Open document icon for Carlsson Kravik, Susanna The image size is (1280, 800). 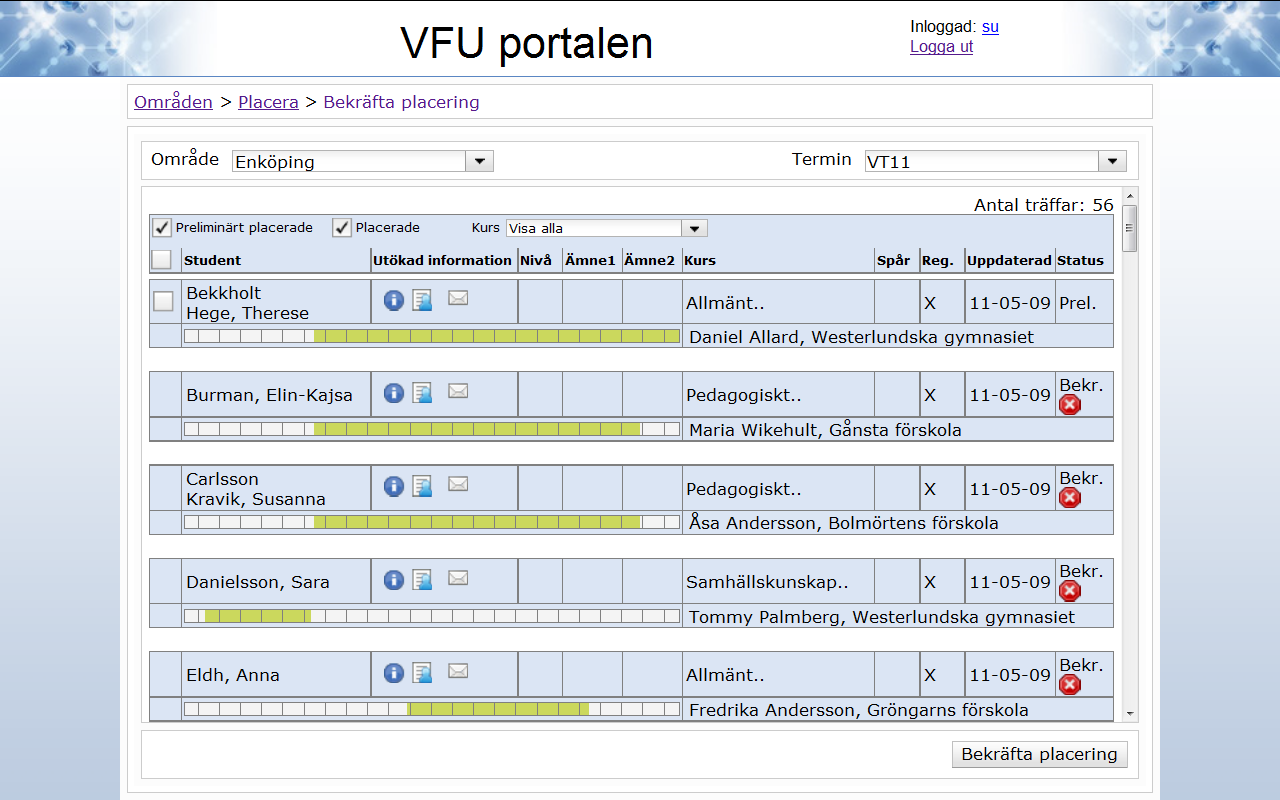[422, 486]
